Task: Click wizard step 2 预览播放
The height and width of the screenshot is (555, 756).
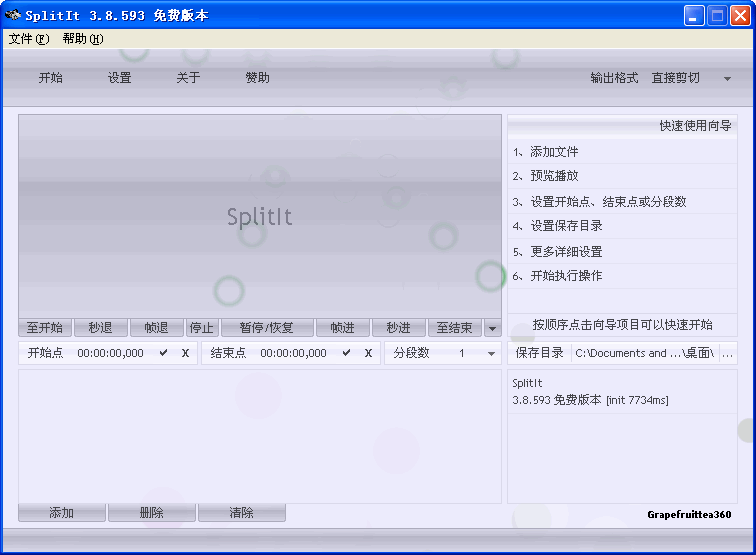Action: pyautogui.click(x=622, y=176)
